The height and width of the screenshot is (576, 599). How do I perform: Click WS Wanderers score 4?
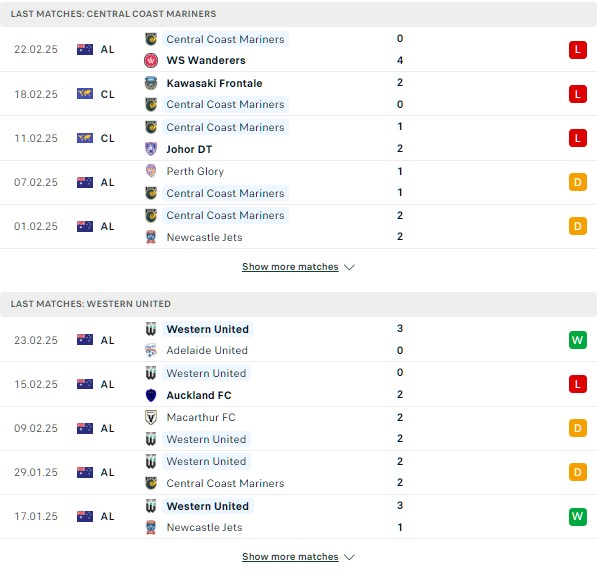400,60
